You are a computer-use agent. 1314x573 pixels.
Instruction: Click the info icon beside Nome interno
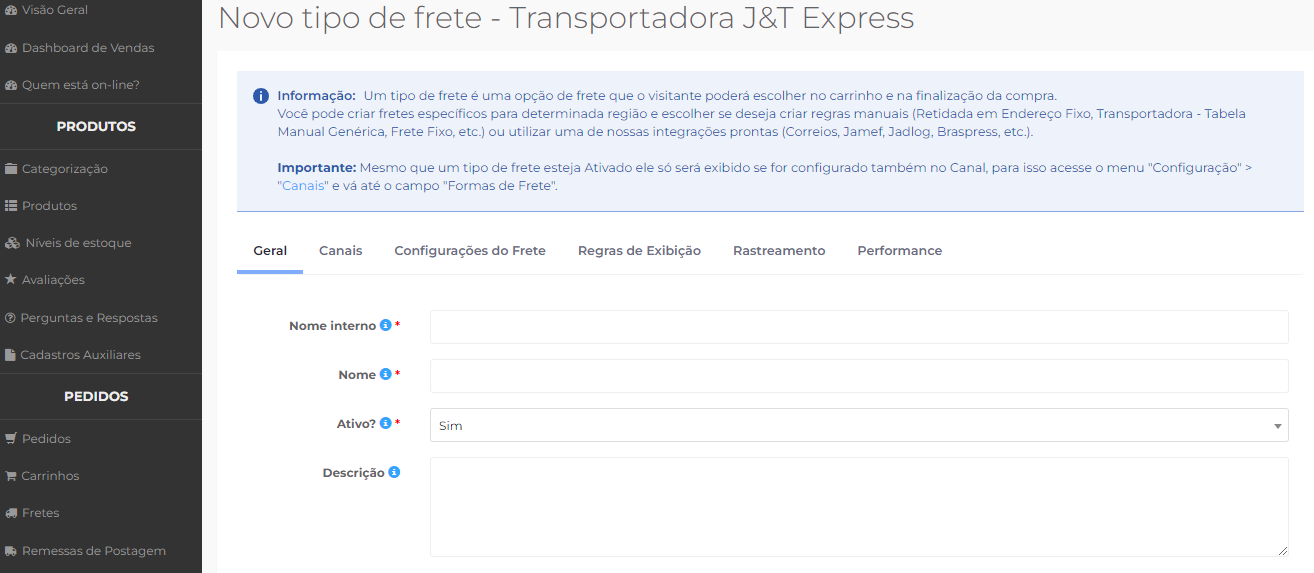385,325
